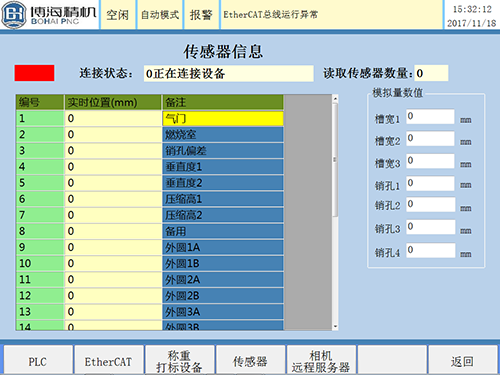Click the 报警 status indicator
This screenshot has width=500, height=375.
pyautogui.click(x=201, y=14)
